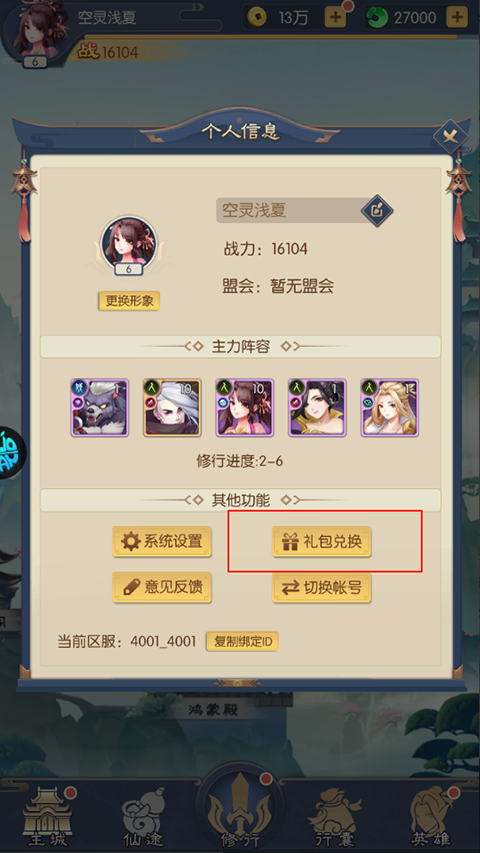This screenshot has height=853, width=480.
Task: Select the white-haired masked hero thumbnail
Action: point(172,408)
